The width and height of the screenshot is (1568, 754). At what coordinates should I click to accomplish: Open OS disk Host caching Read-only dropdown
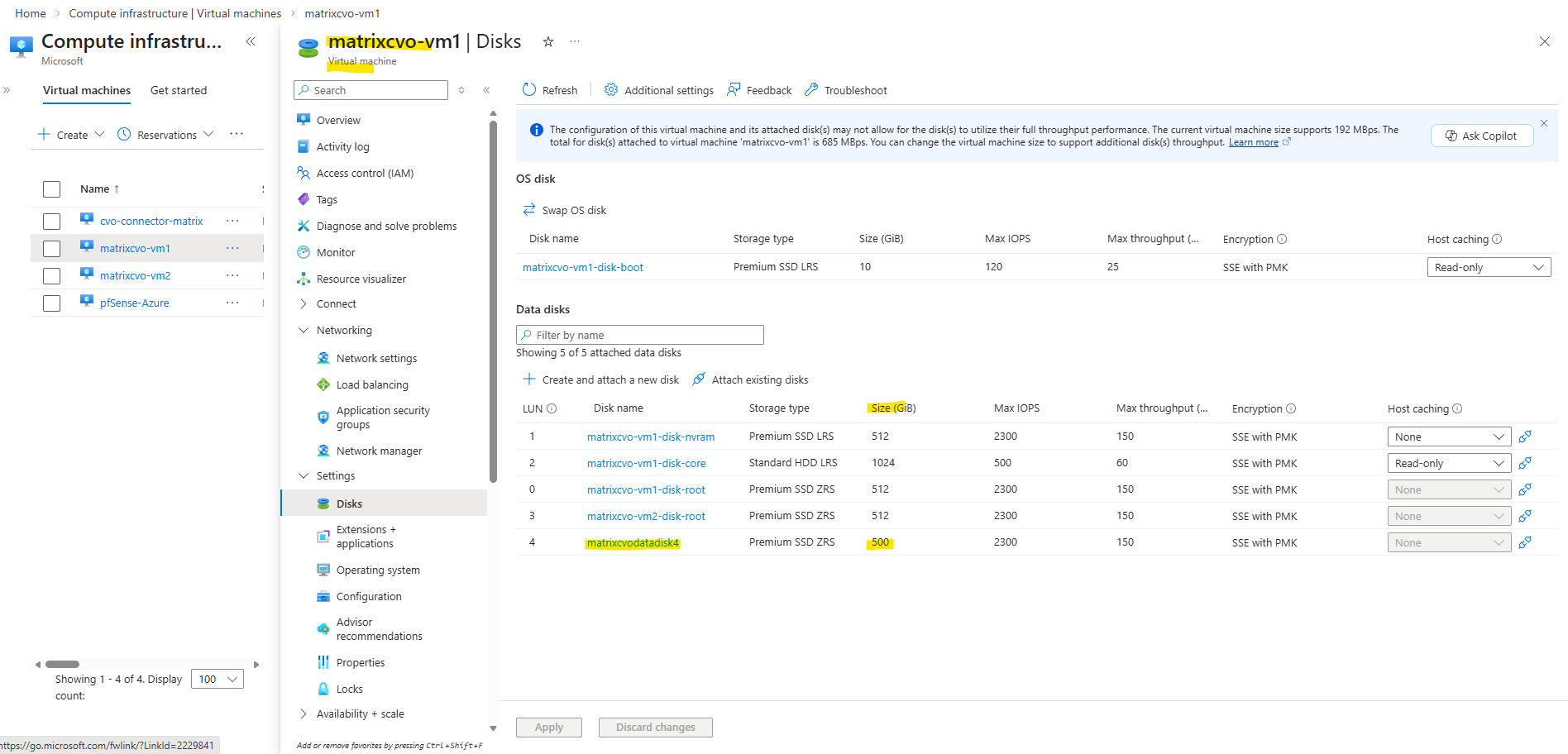[1489, 267]
